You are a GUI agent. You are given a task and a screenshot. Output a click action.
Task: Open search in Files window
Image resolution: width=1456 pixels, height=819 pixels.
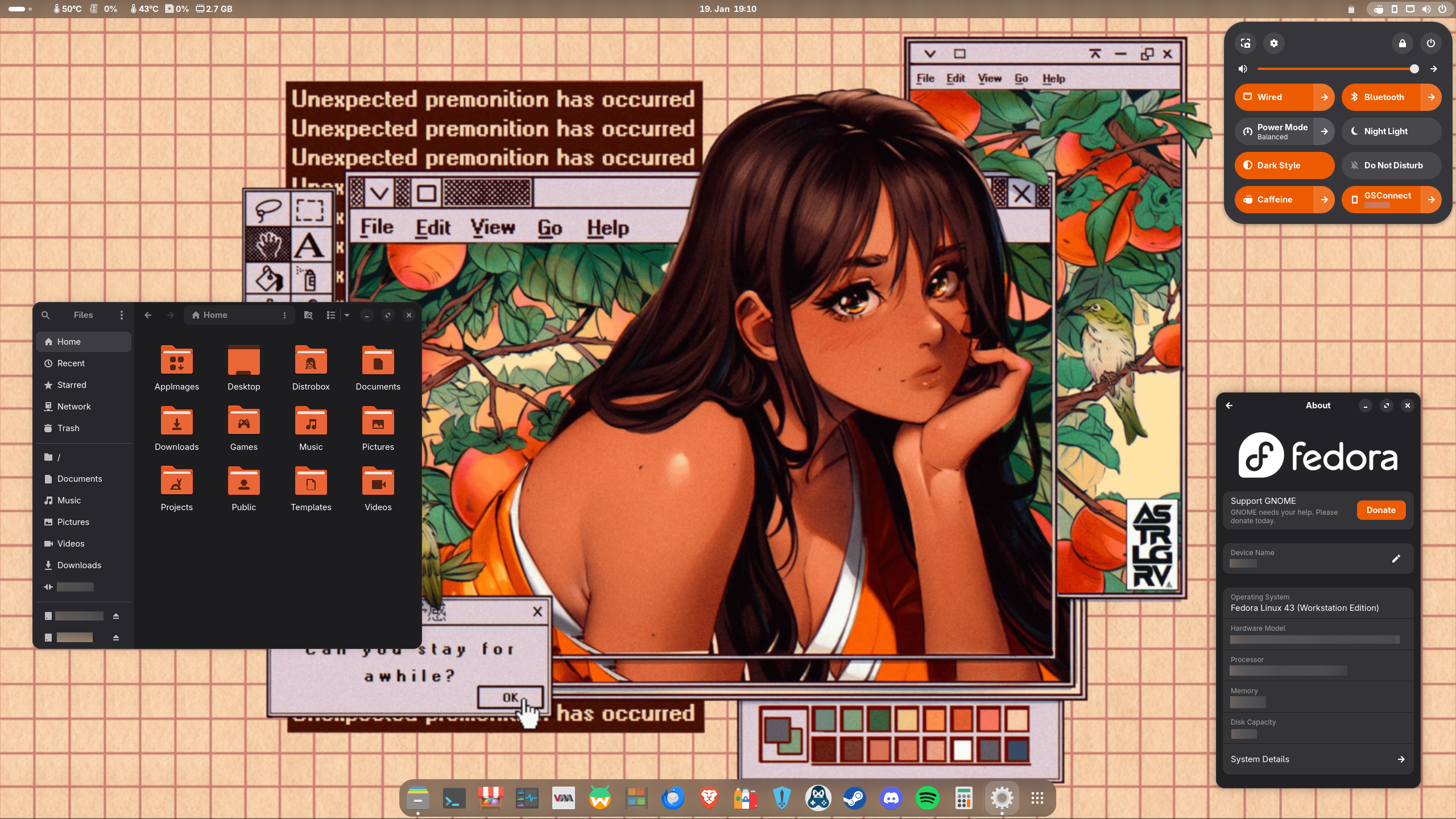tap(45, 315)
